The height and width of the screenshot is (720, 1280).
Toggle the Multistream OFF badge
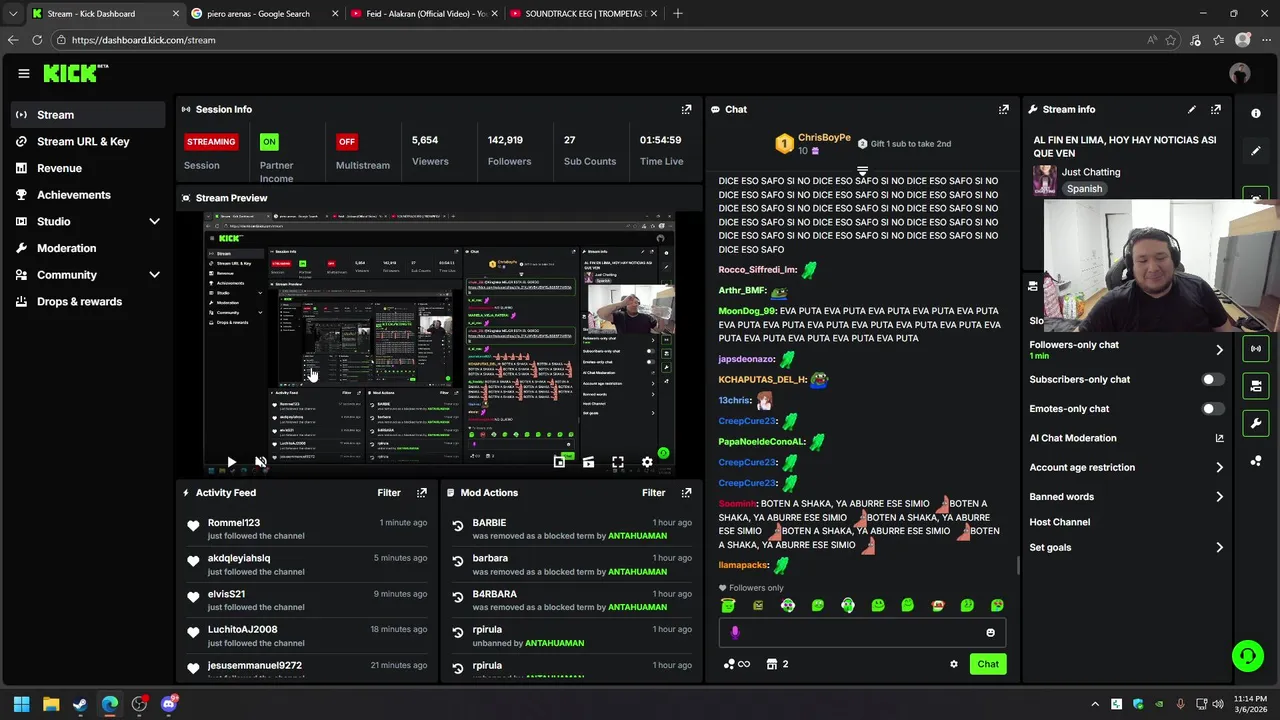click(x=346, y=142)
